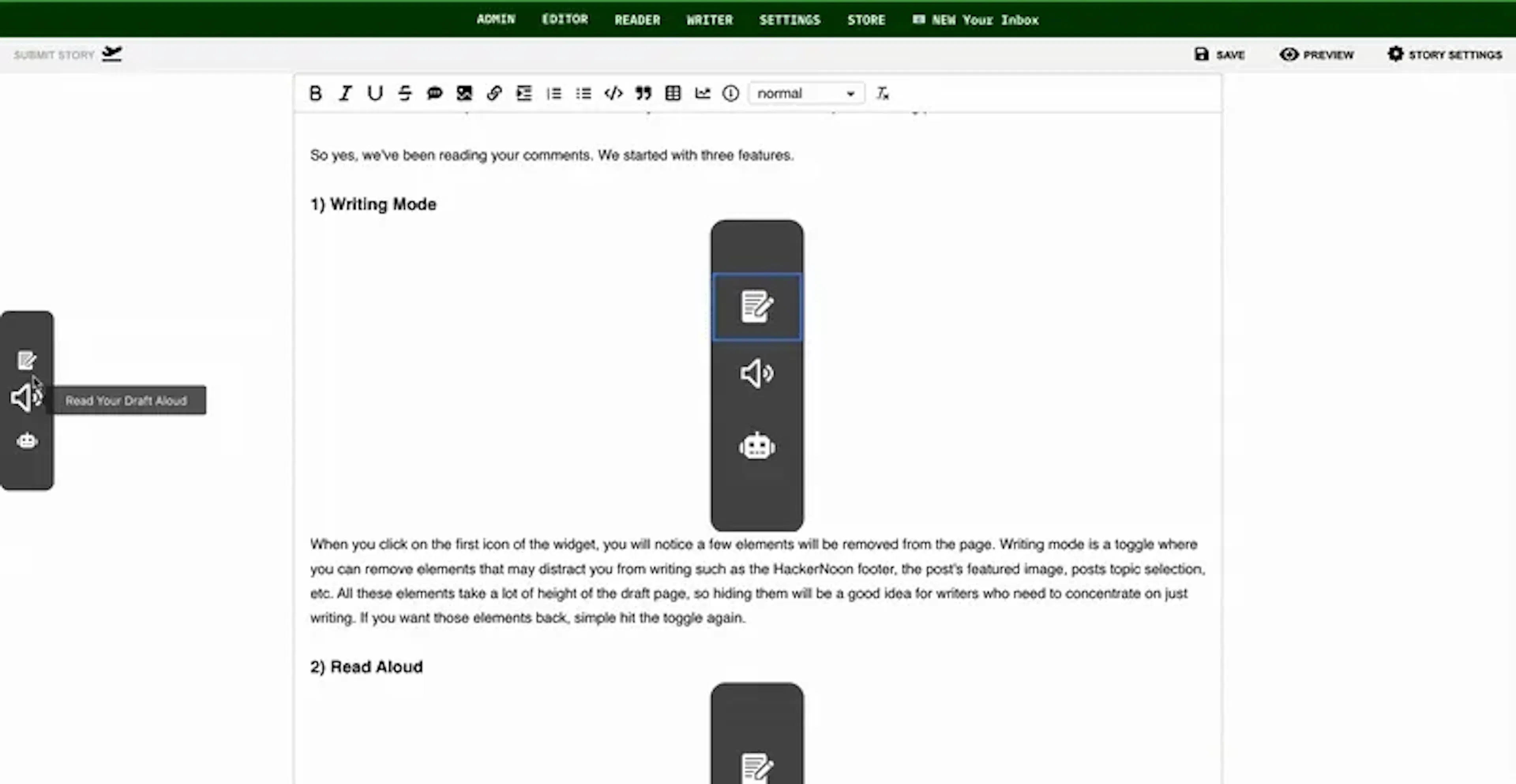Screen dimensions: 1516x784
Task: Go to the WRITER section
Action: point(710,19)
